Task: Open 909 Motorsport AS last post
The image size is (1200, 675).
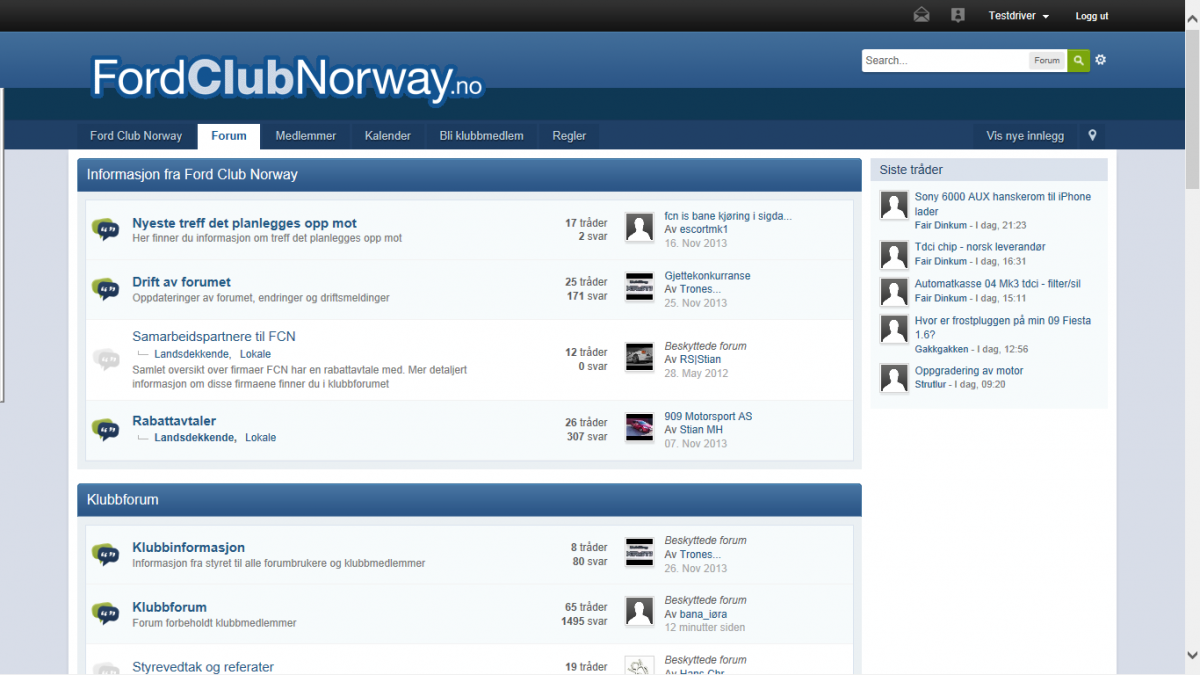Action: click(708, 416)
